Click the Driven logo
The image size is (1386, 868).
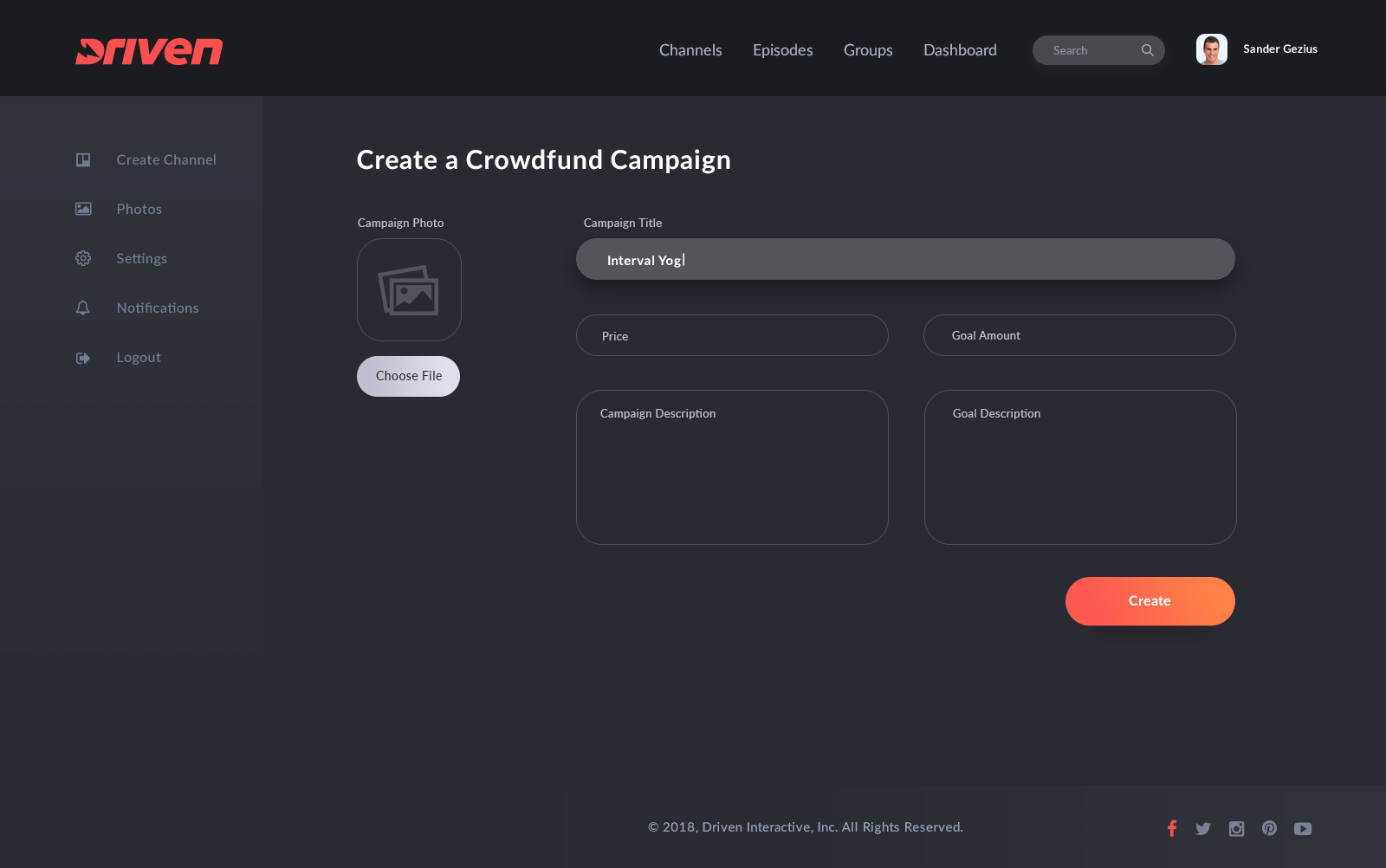149,51
